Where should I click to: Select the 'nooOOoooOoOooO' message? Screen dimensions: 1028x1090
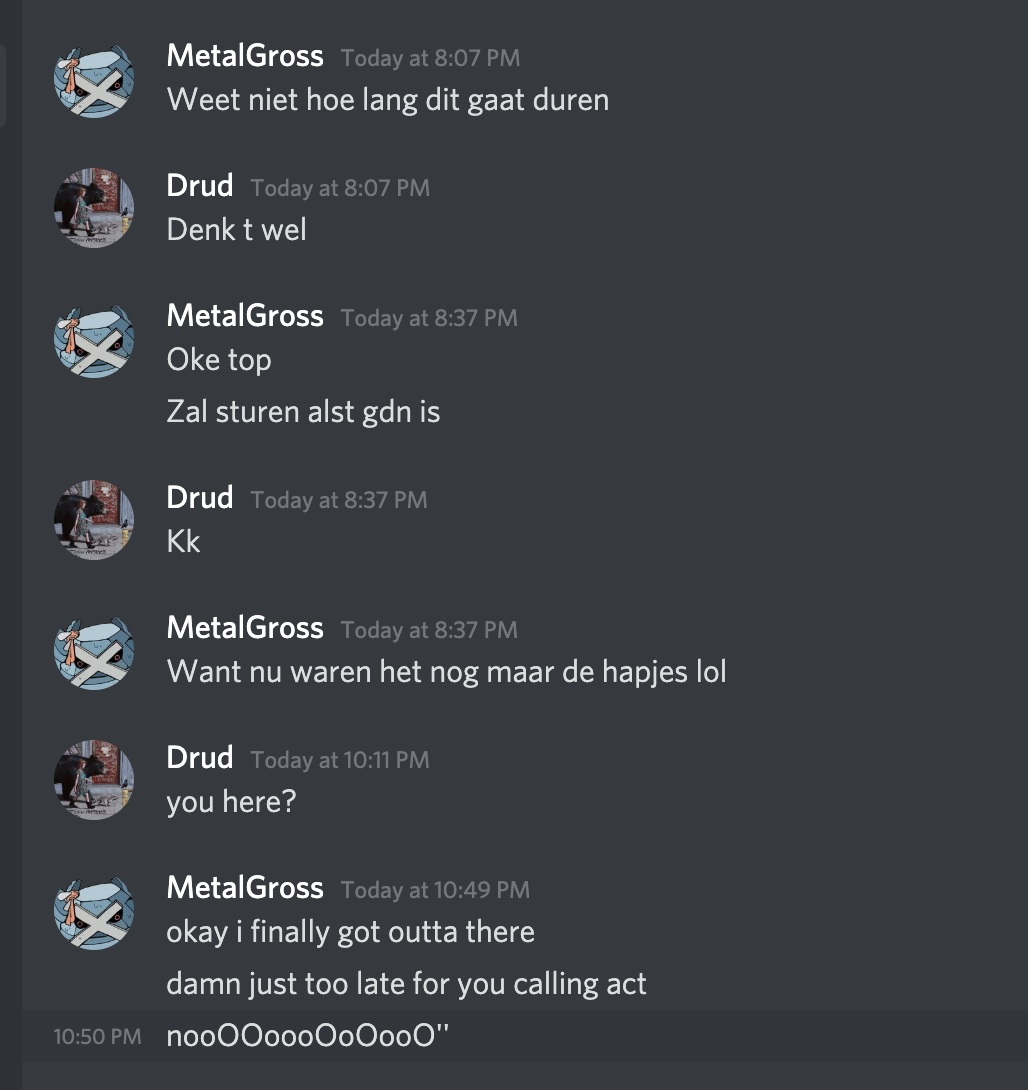pyautogui.click(x=308, y=1036)
